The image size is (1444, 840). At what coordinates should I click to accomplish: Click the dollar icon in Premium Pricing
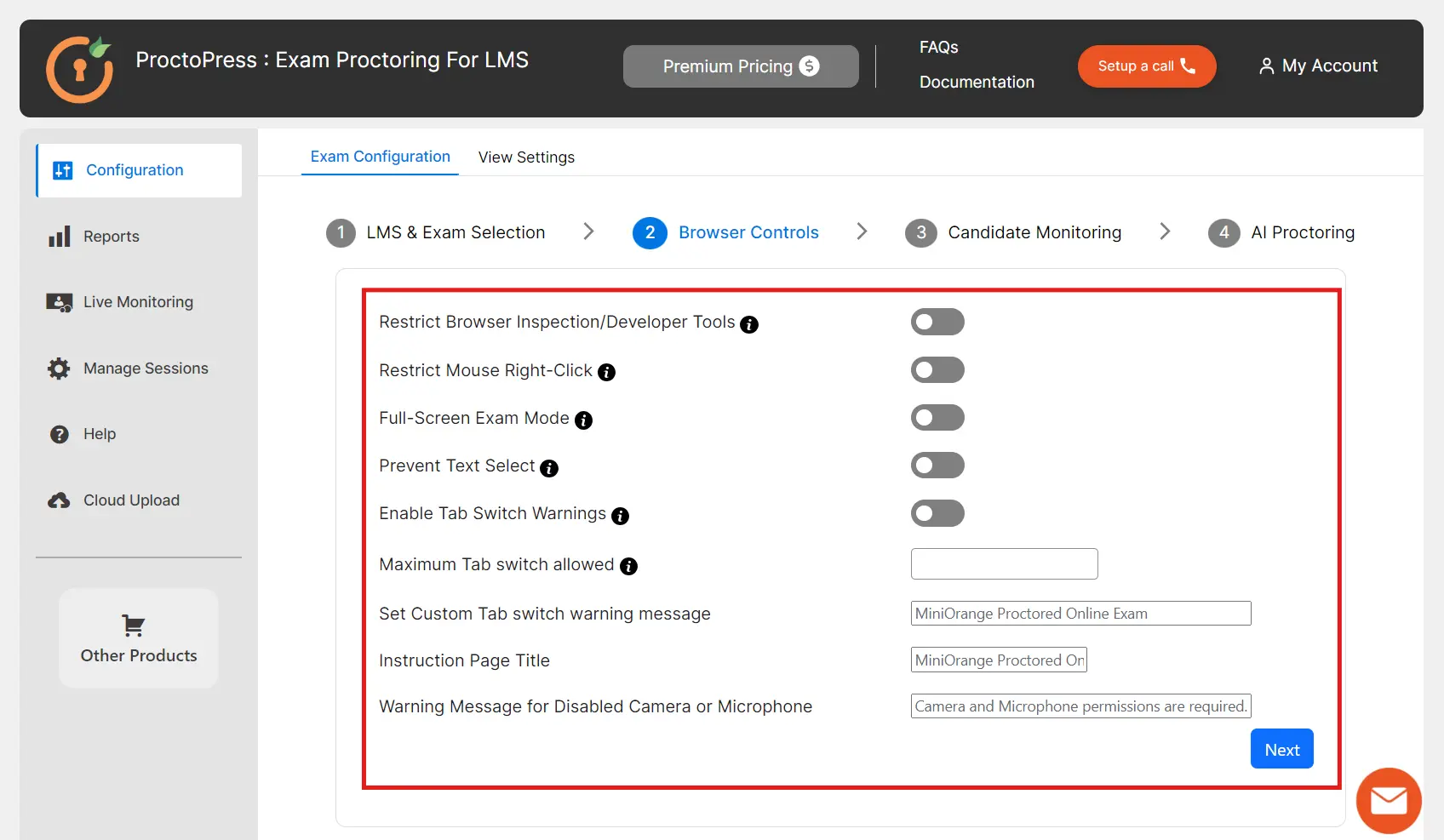coord(810,66)
